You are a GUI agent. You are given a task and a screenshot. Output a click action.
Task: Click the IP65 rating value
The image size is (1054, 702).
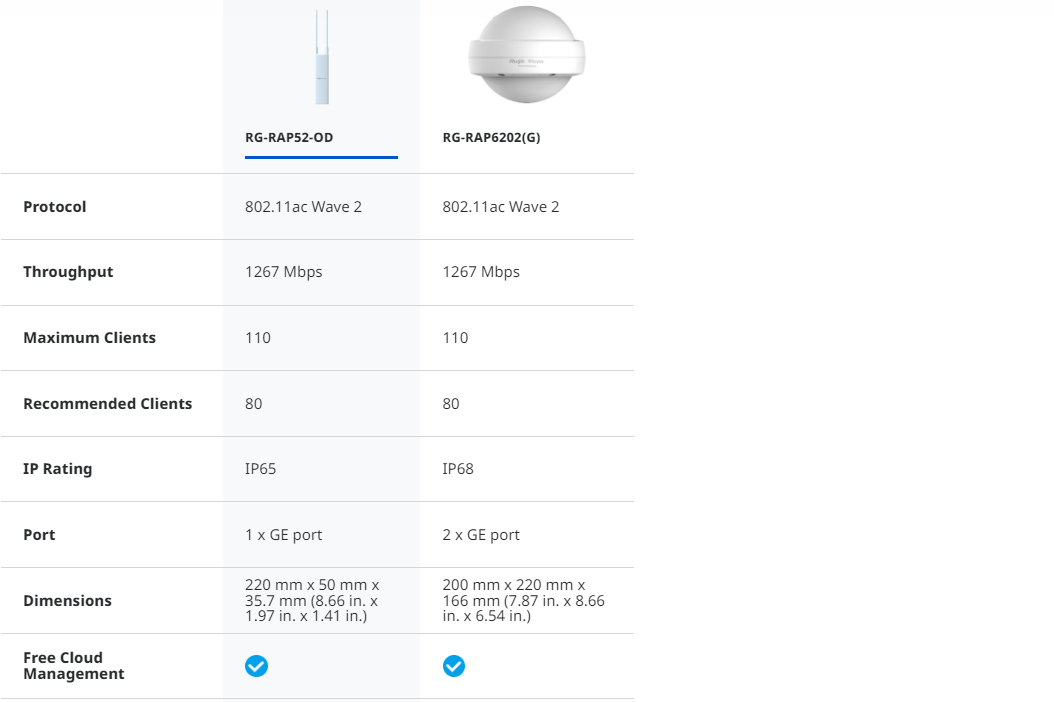point(260,469)
